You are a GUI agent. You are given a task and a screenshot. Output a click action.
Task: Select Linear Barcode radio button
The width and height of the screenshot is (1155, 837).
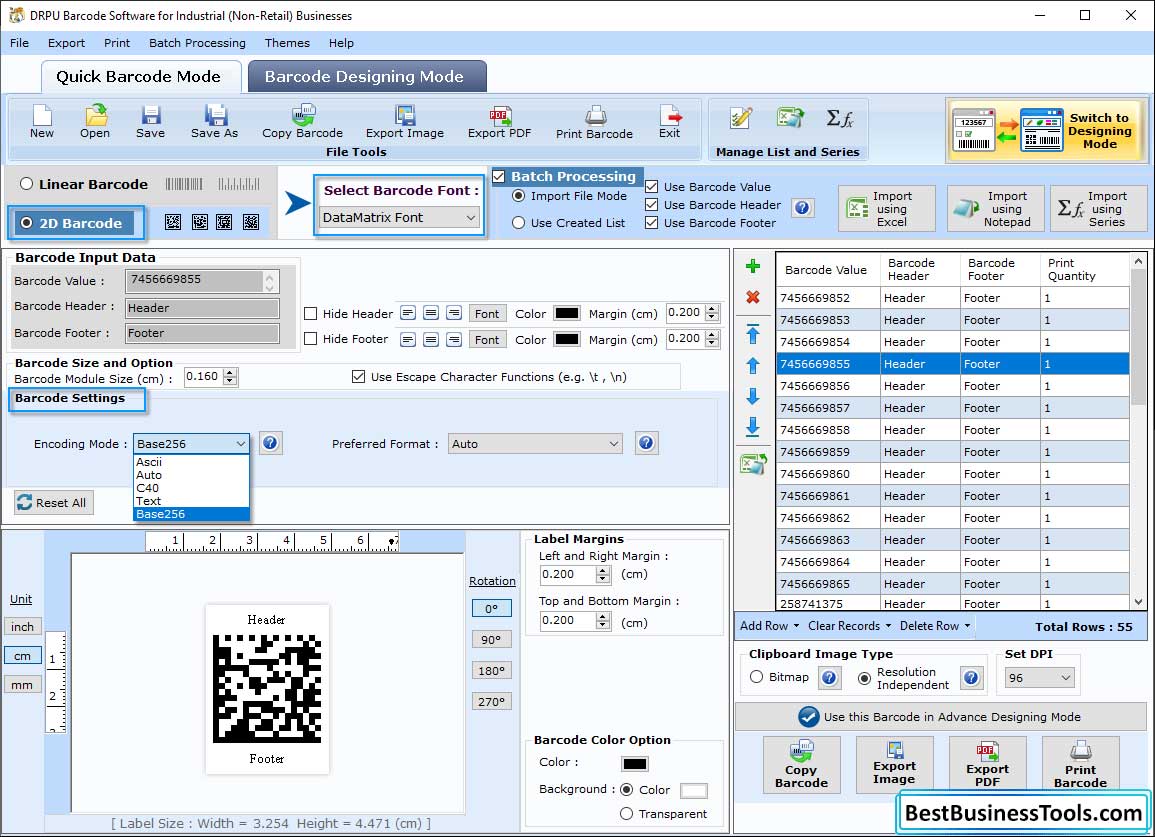pos(27,183)
